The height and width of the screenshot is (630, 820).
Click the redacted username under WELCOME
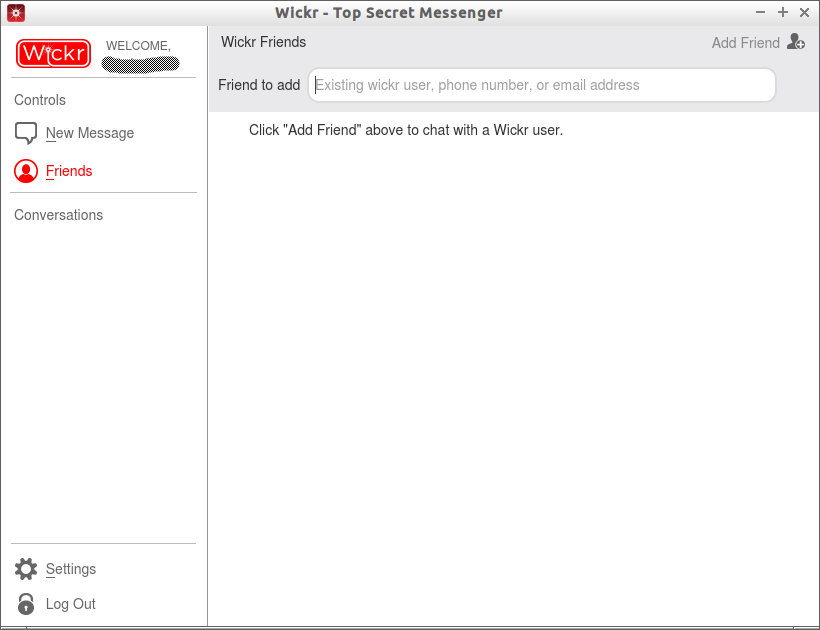(x=140, y=64)
